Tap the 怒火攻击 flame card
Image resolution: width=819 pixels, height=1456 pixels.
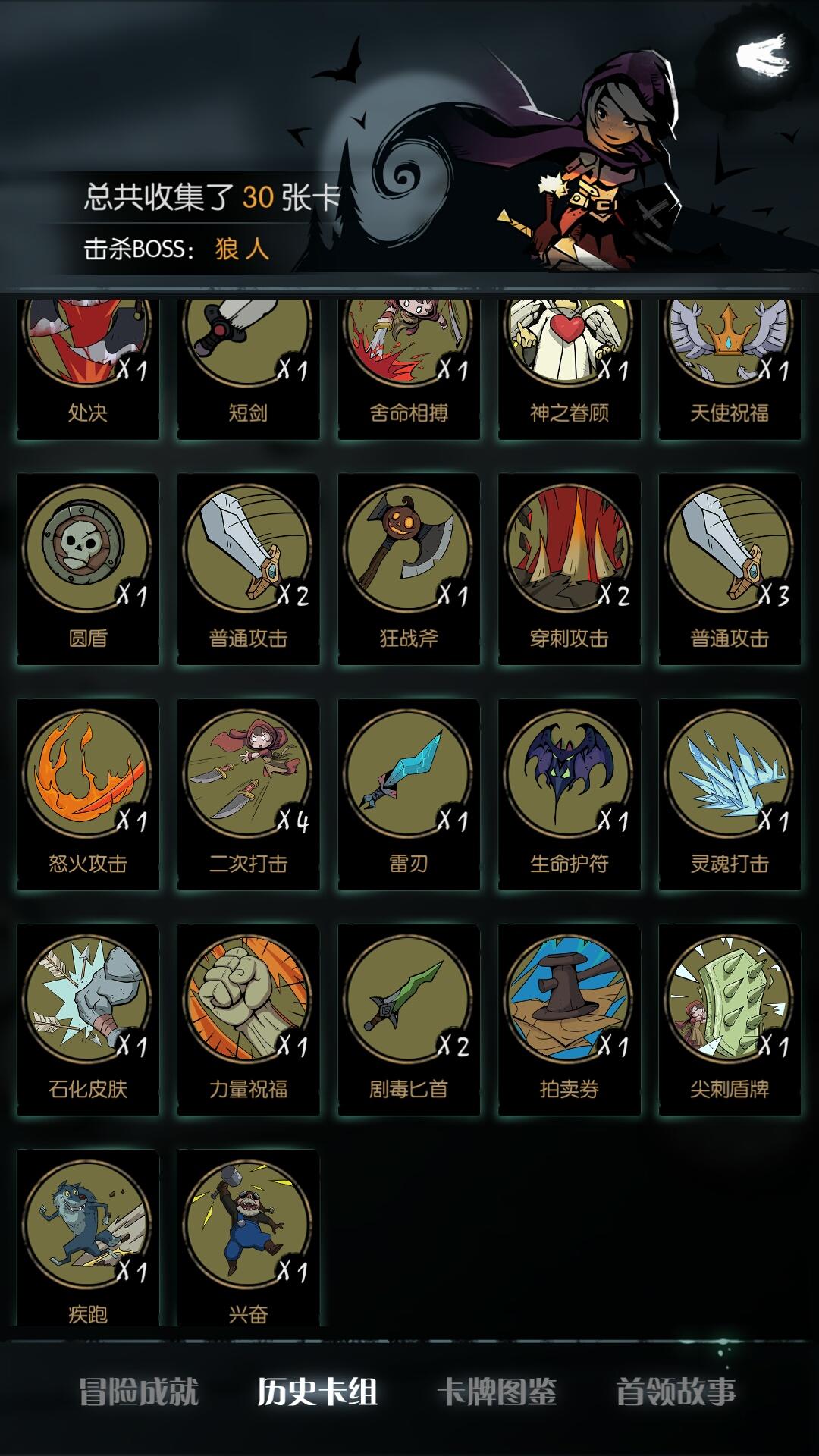tap(88, 794)
